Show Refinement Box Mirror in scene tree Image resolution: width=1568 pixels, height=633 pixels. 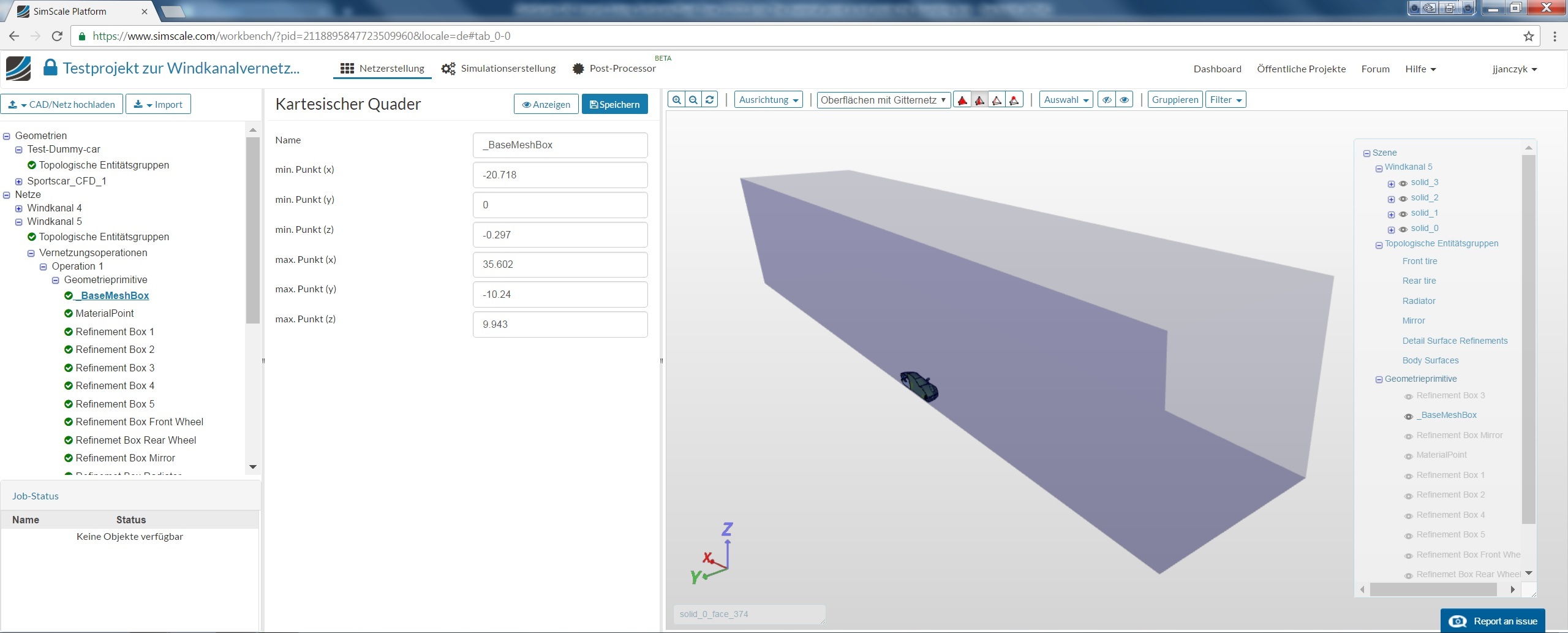tap(1409, 436)
